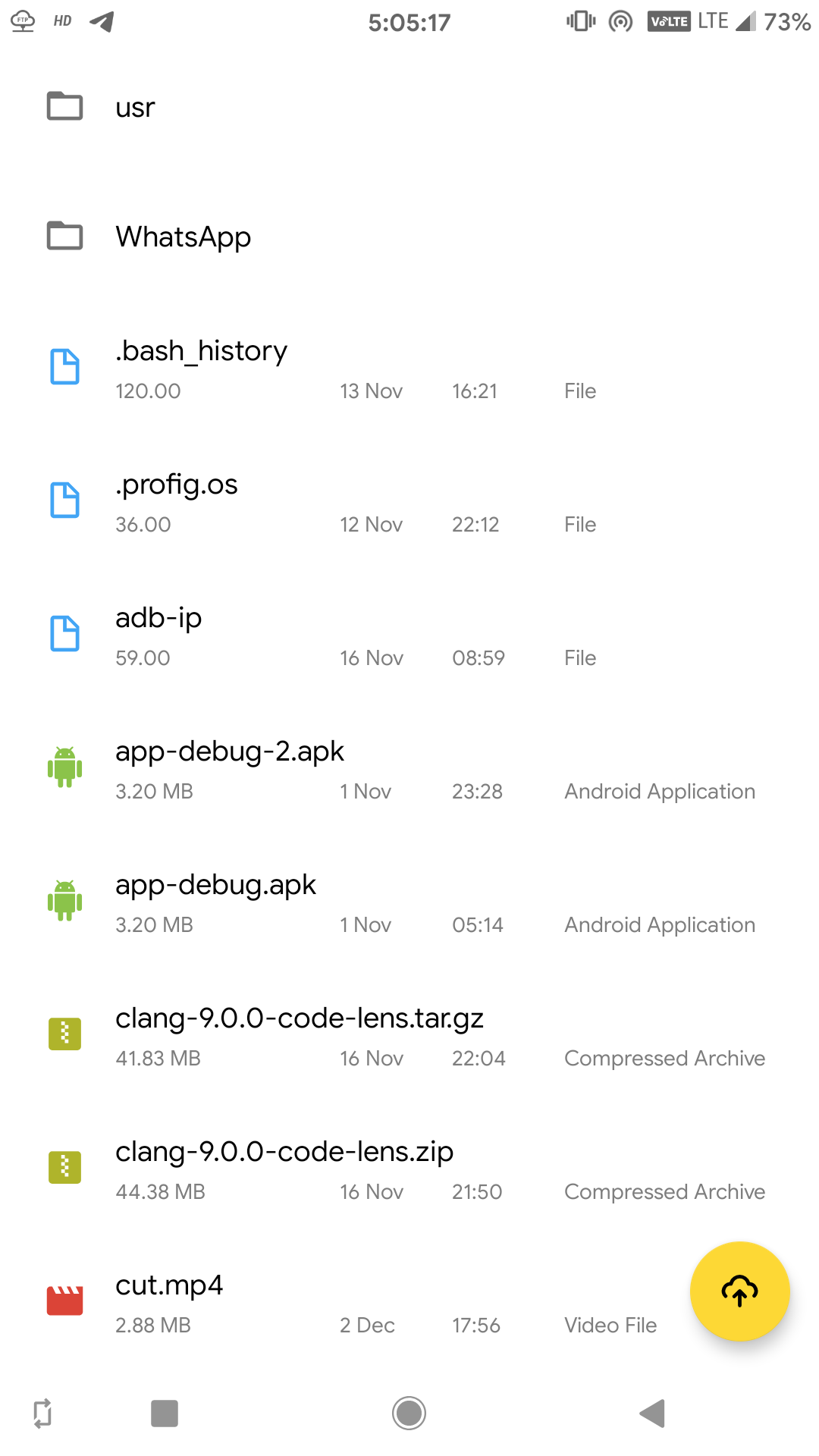The height and width of the screenshot is (1456, 819).
Task: Tap the square recent apps button
Action: point(165,1414)
